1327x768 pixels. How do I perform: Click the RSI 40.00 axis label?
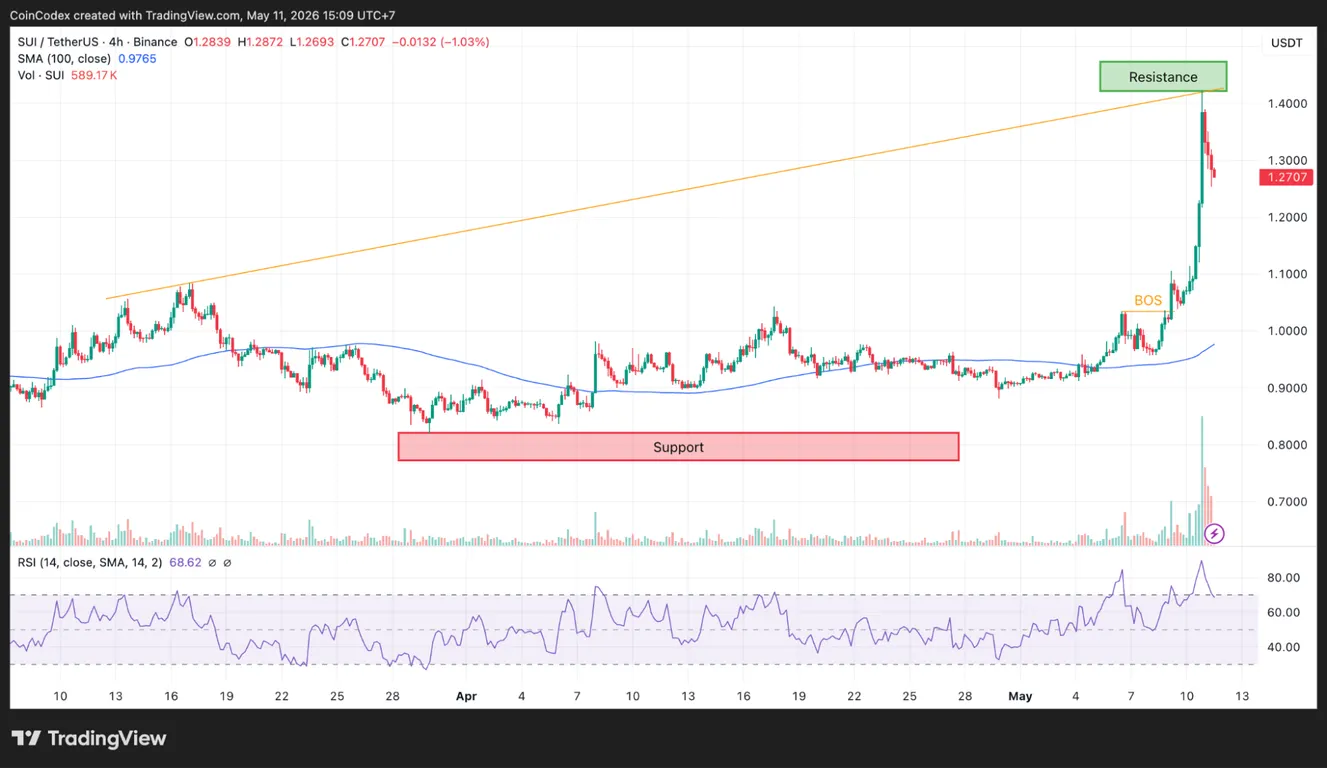click(1284, 647)
